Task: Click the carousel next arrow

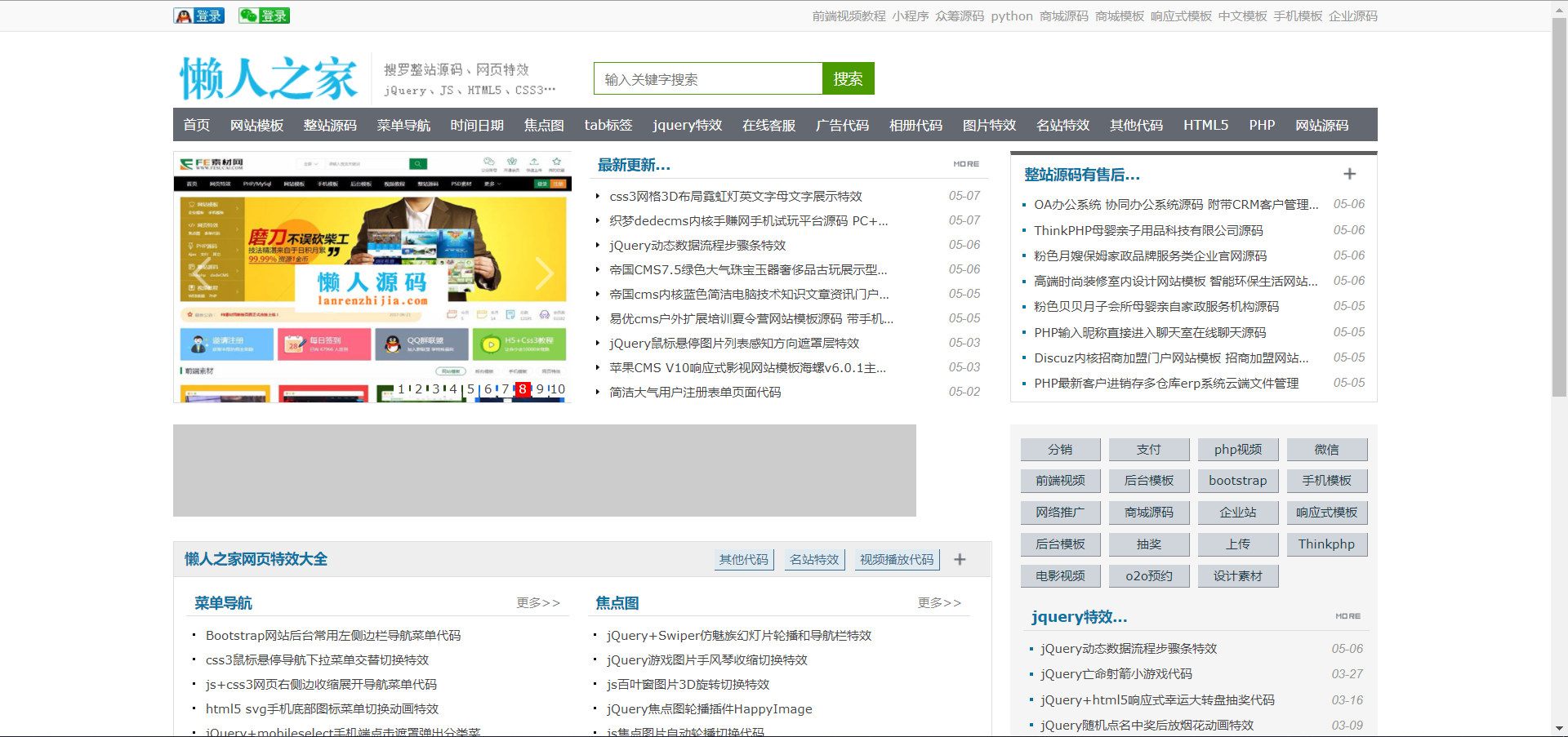Action: (546, 273)
